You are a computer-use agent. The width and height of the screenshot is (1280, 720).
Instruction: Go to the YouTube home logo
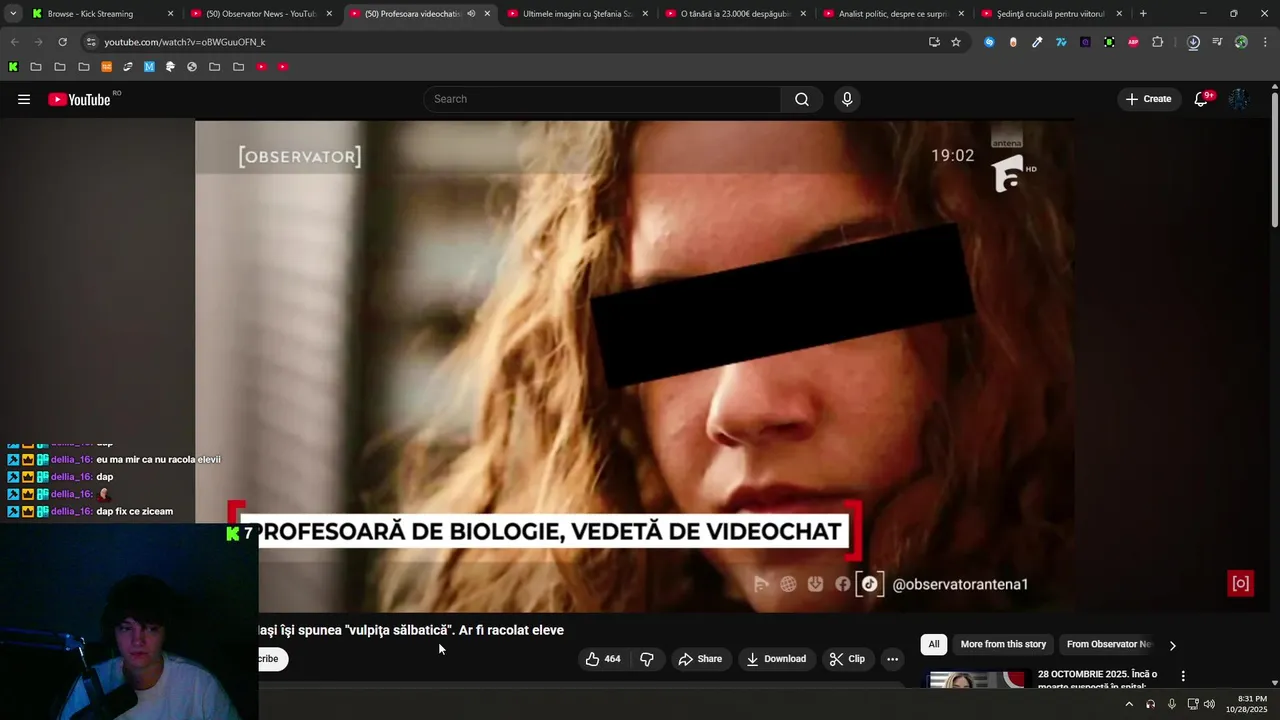pos(79,99)
